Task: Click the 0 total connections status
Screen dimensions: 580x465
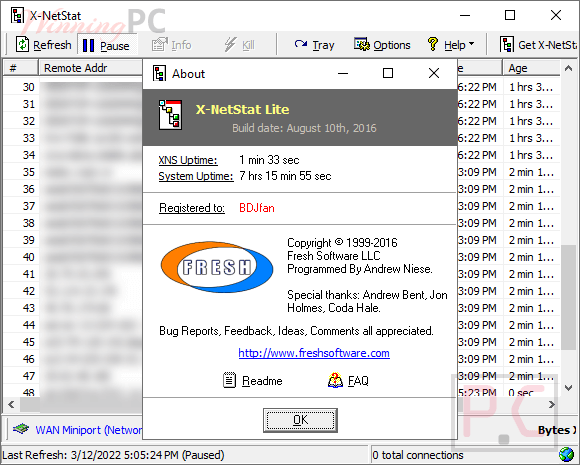Action: click(418, 455)
